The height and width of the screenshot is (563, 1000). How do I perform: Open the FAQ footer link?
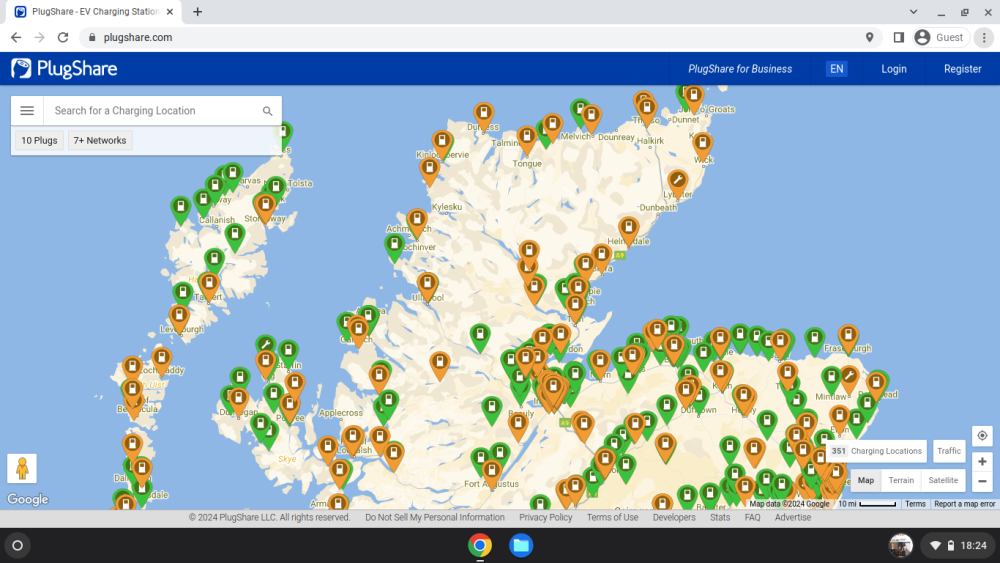click(x=753, y=518)
